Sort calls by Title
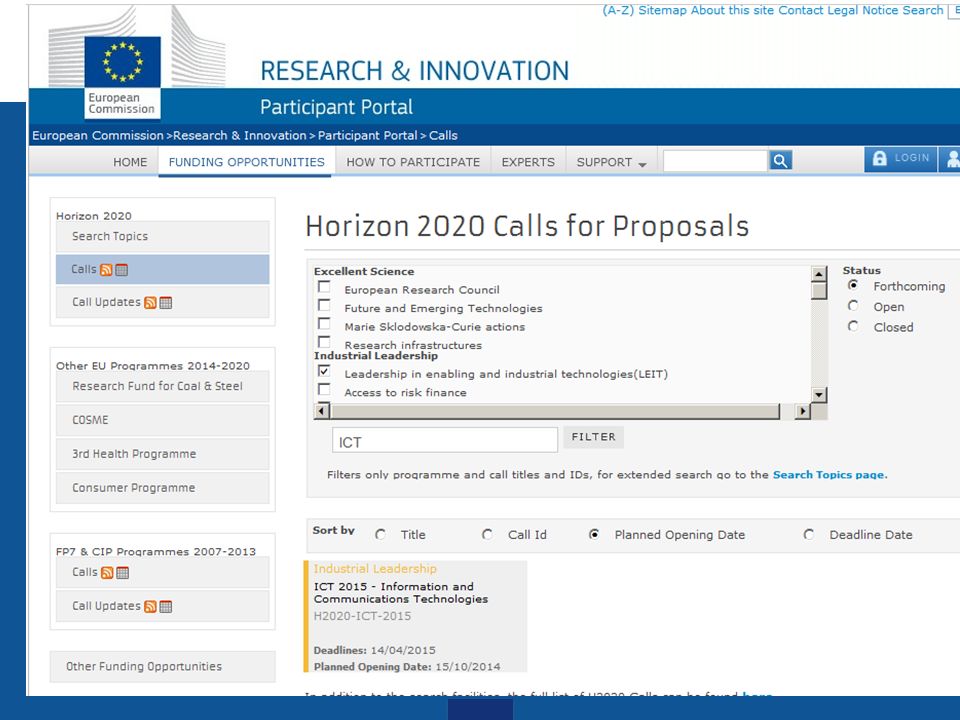960x720 pixels. click(380, 534)
